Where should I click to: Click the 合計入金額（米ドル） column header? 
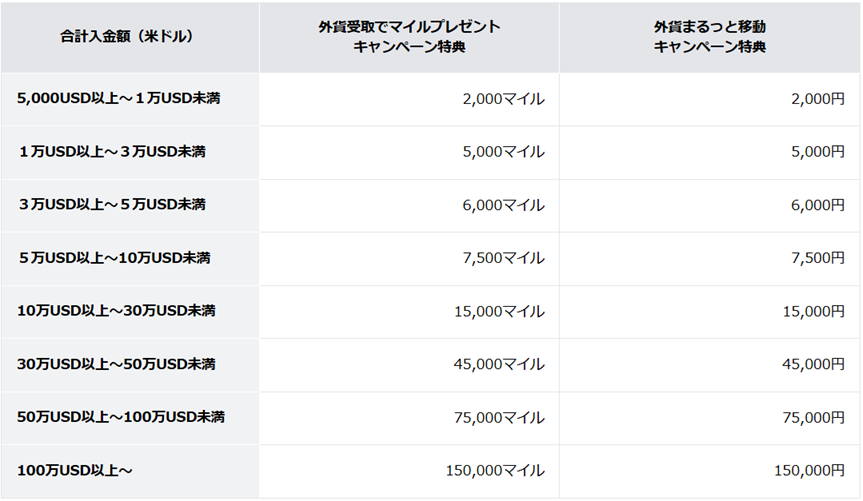pos(126,37)
